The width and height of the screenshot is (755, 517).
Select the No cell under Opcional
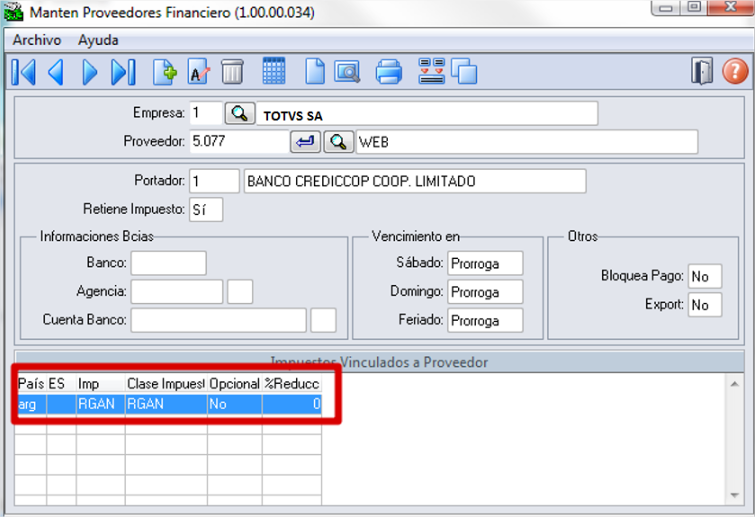[x=234, y=404]
